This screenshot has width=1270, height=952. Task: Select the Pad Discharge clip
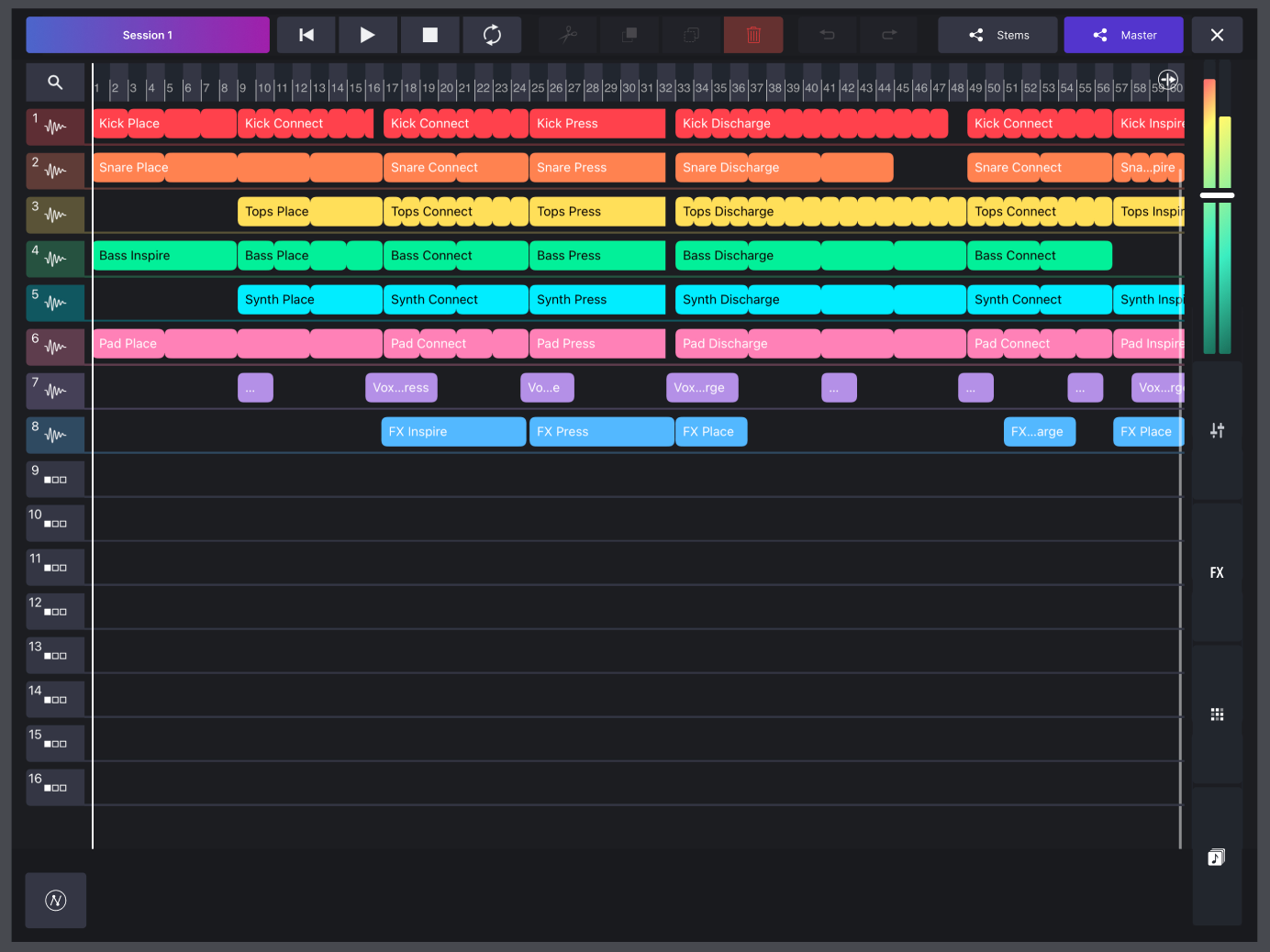(x=820, y=344)
